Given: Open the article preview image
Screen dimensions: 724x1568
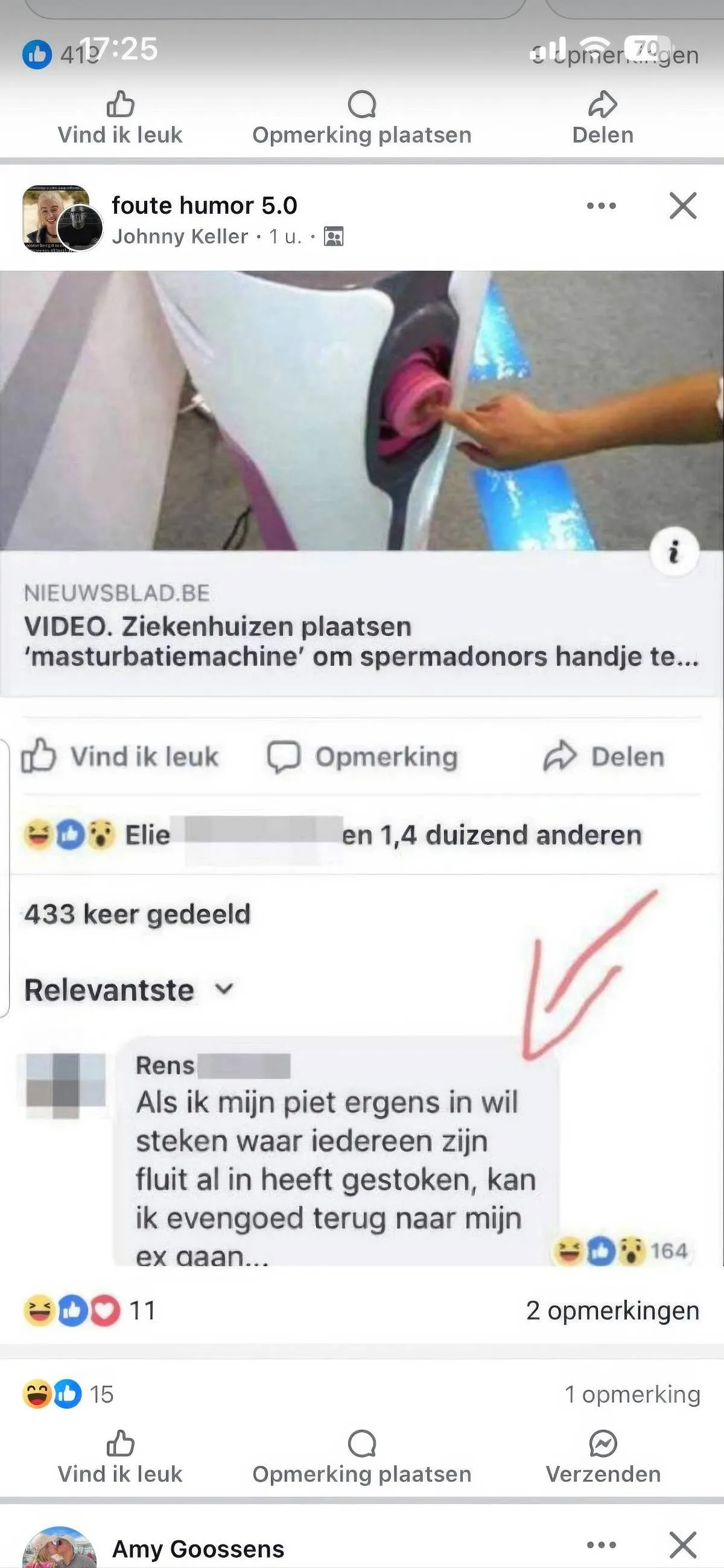Looking at the screenshot, I should (362, 411).
